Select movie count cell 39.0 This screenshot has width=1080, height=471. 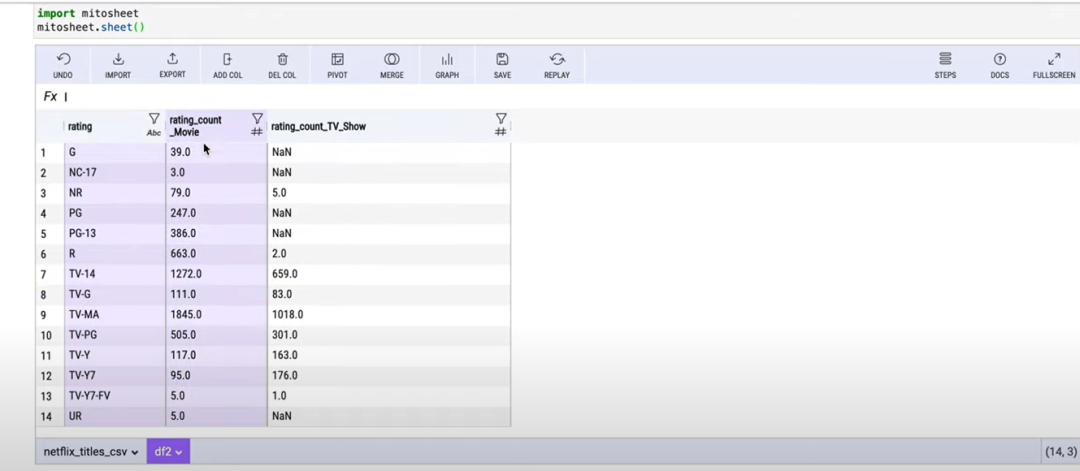[x=216, y=151]
